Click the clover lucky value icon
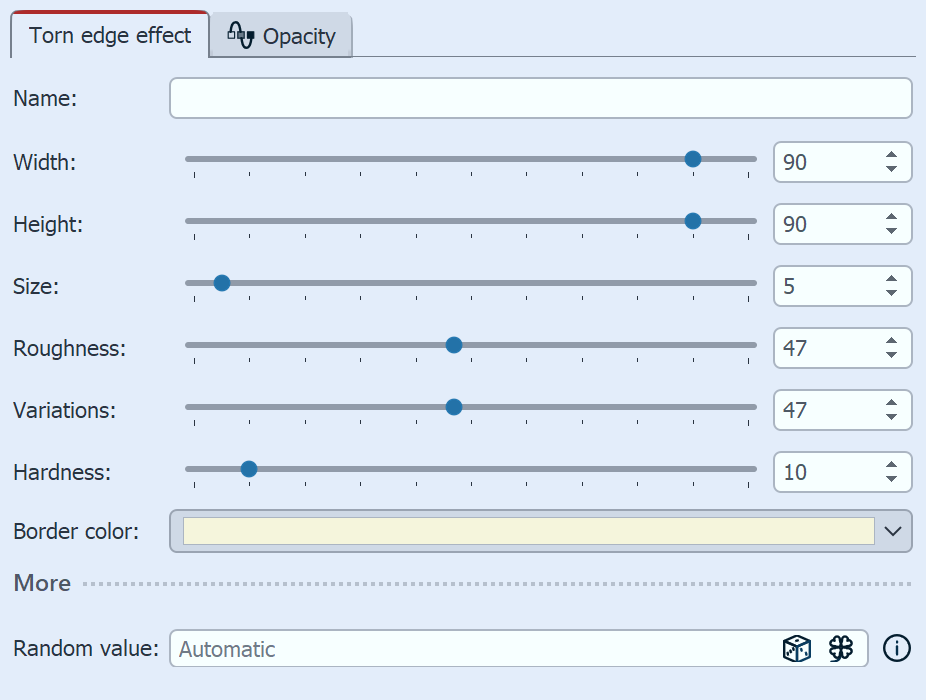 point(841,649)
